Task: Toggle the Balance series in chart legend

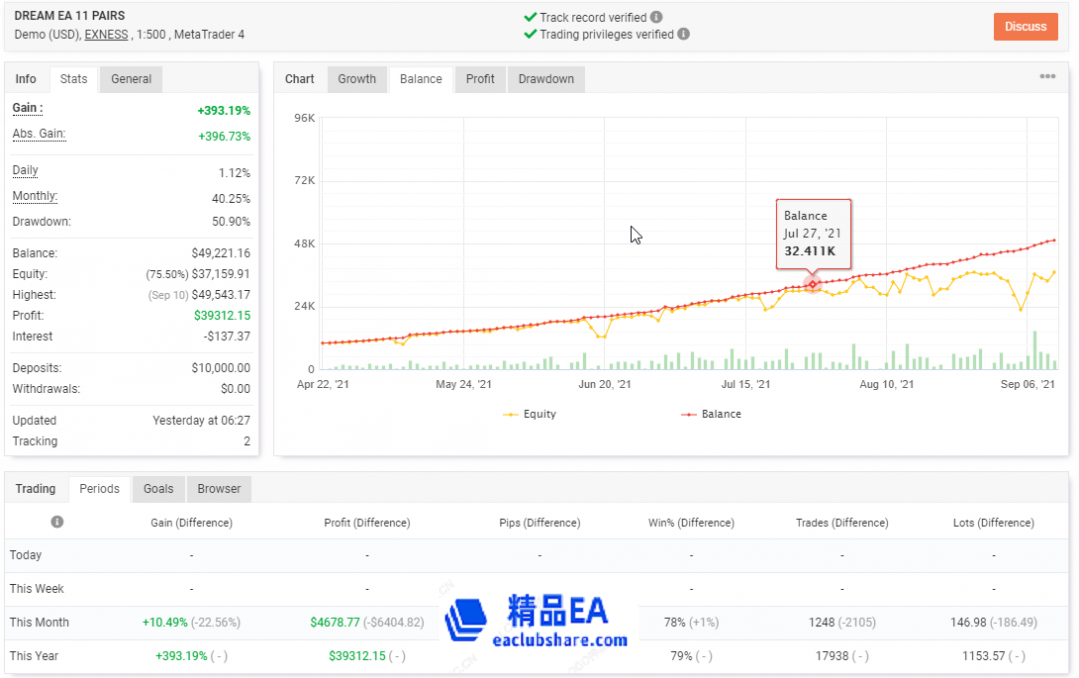Action: point(711,414)
